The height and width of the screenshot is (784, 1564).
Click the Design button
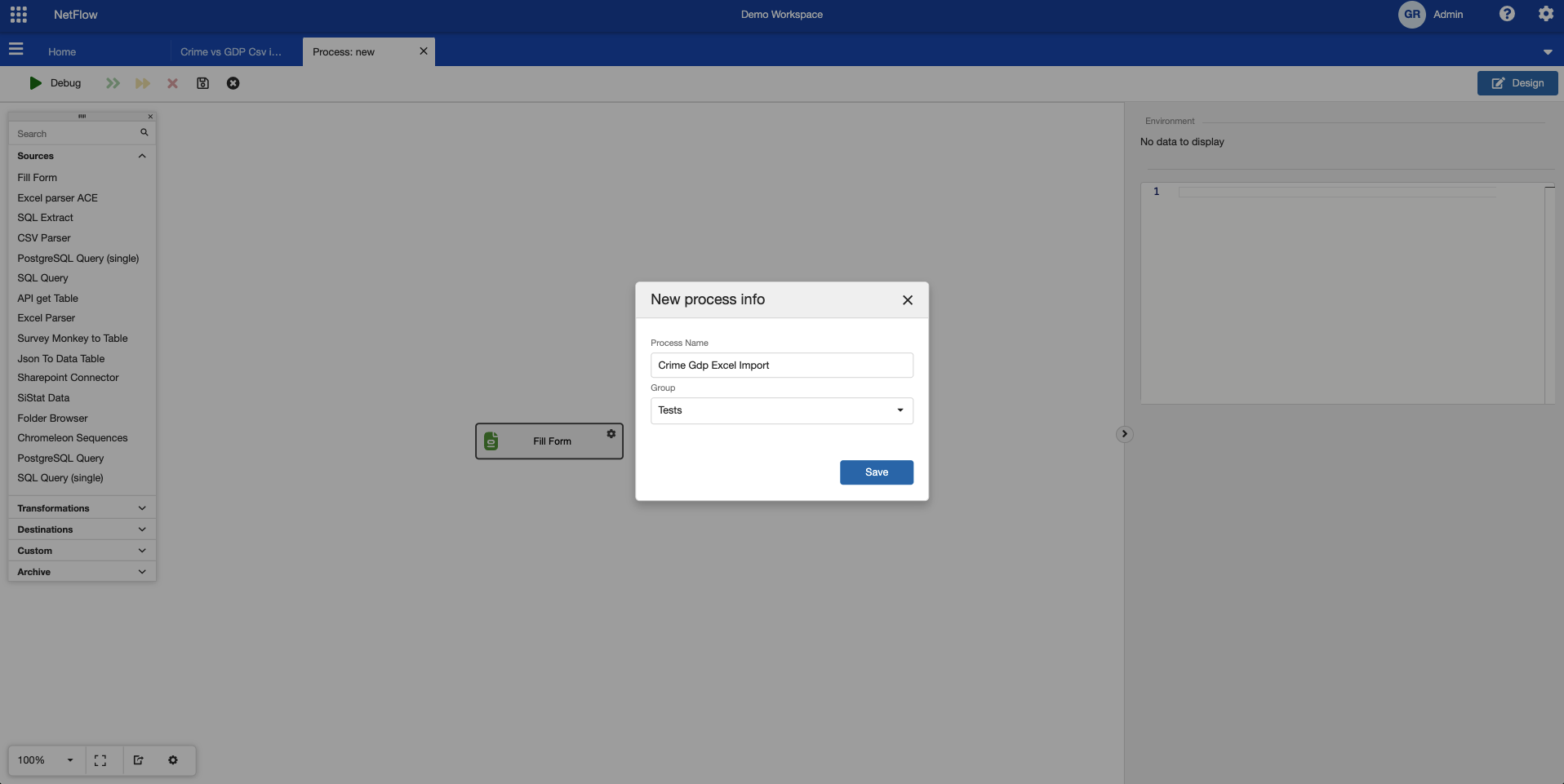1517,83
